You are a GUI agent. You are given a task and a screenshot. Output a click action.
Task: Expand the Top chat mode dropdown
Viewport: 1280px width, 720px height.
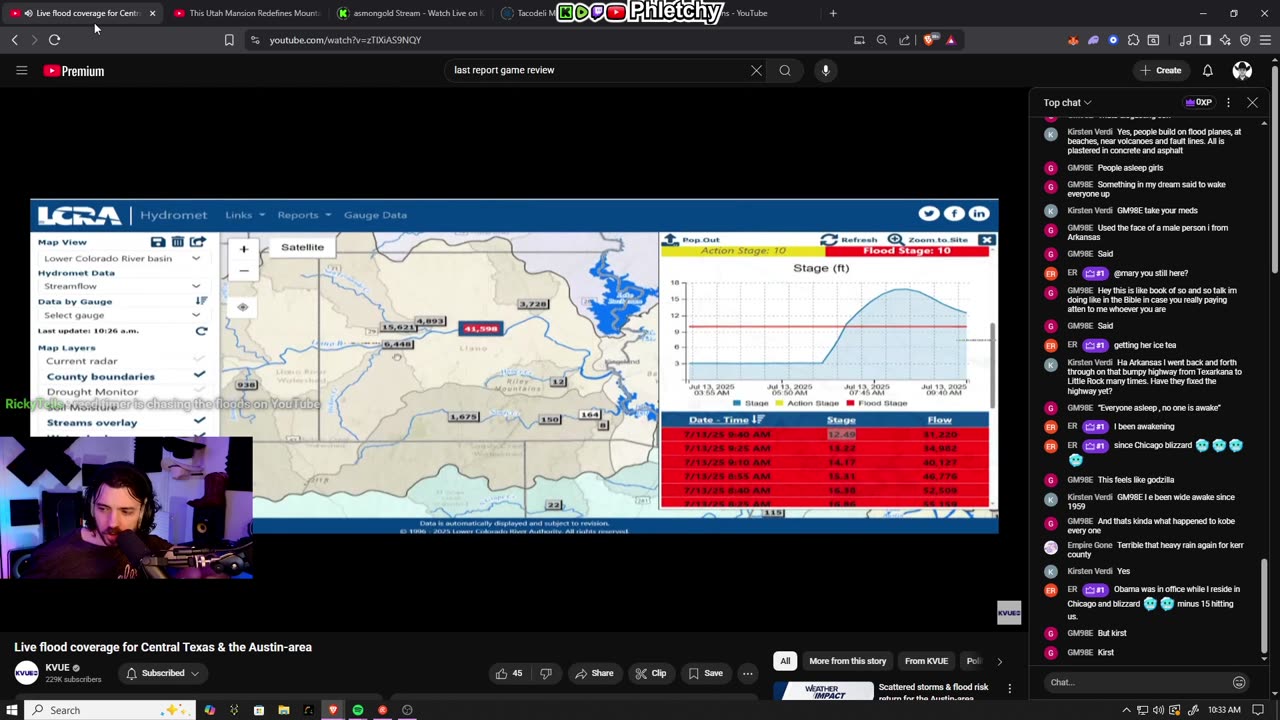coord(1067,102)
